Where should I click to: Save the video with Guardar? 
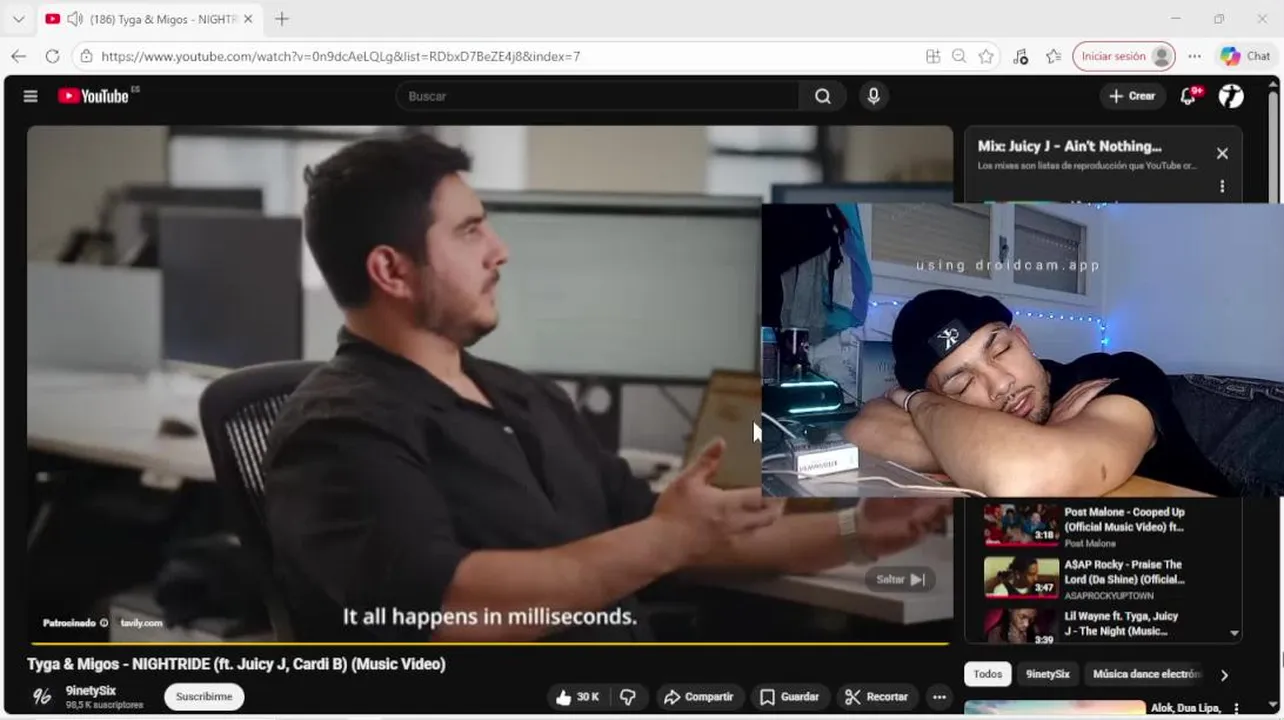point(789,697)
